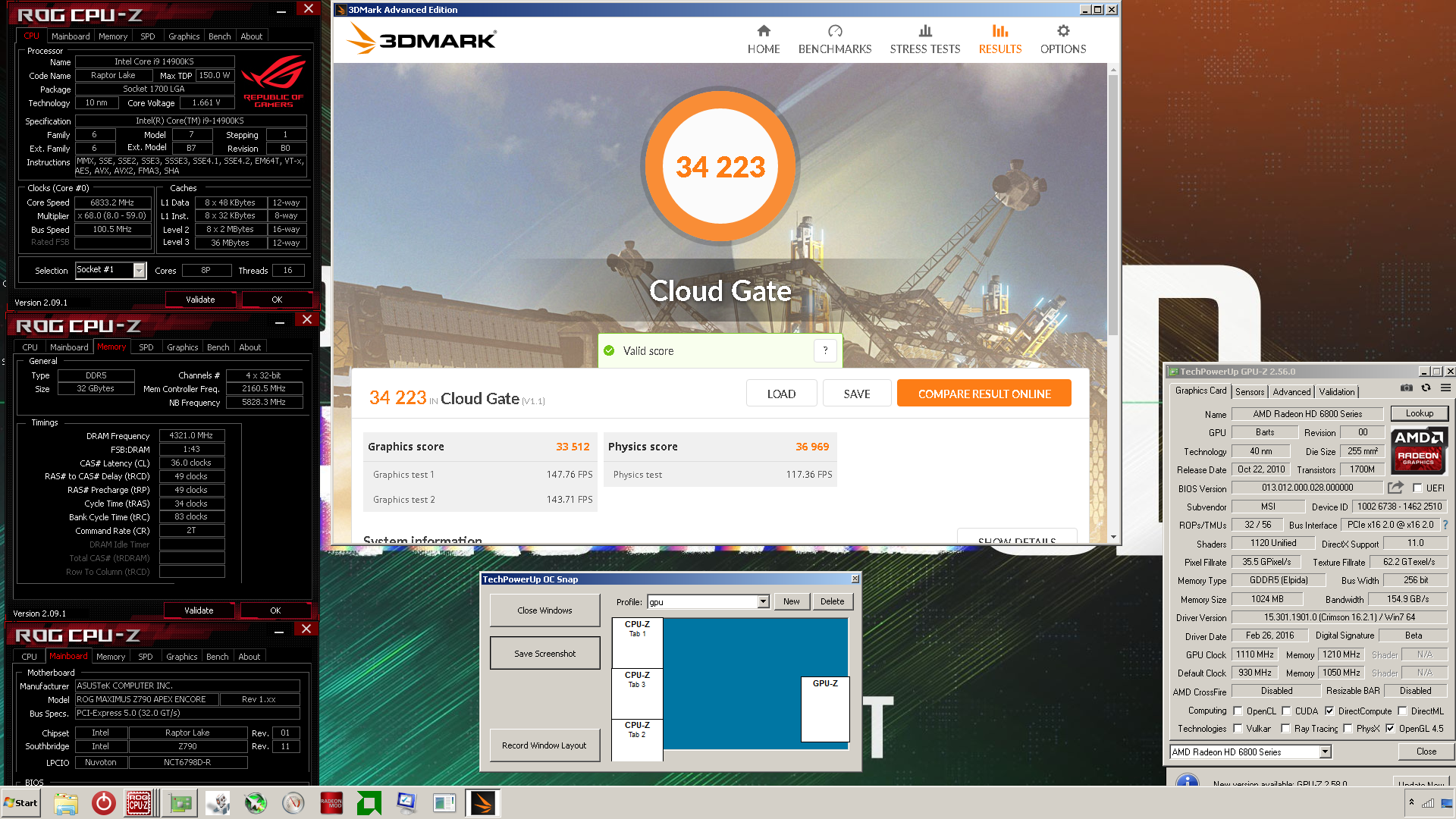This screenshot has width=1456, height=819.
Task: Click the Bus Interface question mark icon
Action: 1445,525
